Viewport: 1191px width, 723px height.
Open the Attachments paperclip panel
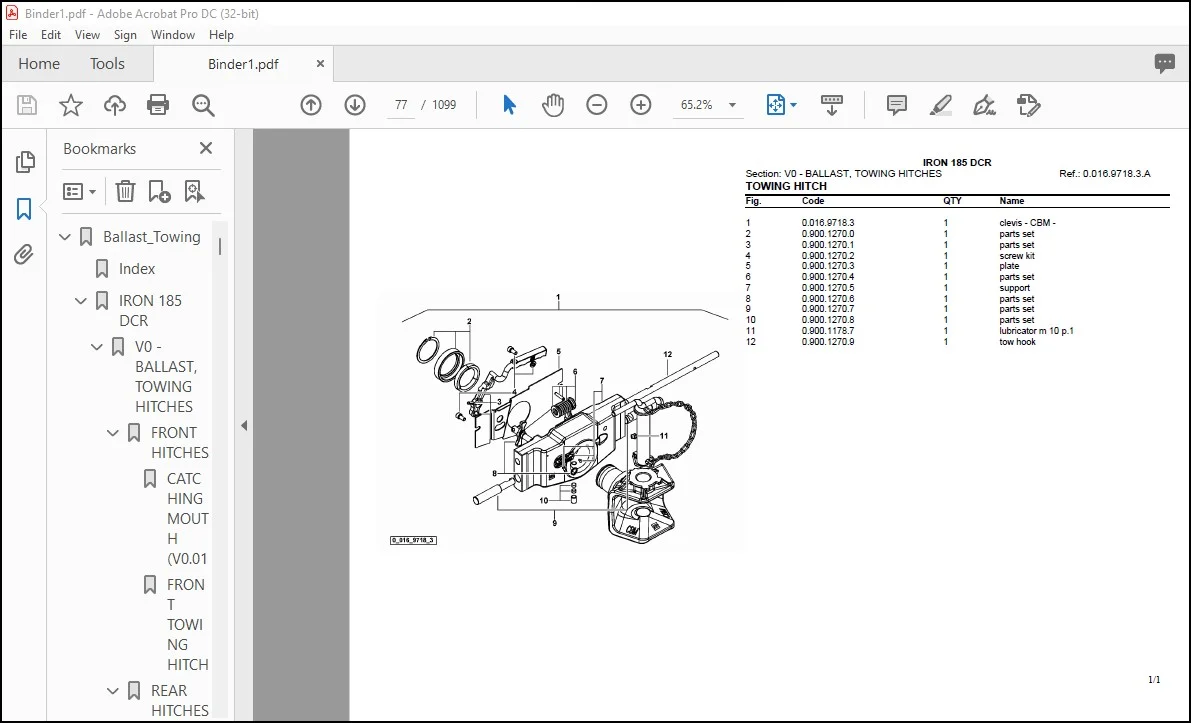pos(24,254)
